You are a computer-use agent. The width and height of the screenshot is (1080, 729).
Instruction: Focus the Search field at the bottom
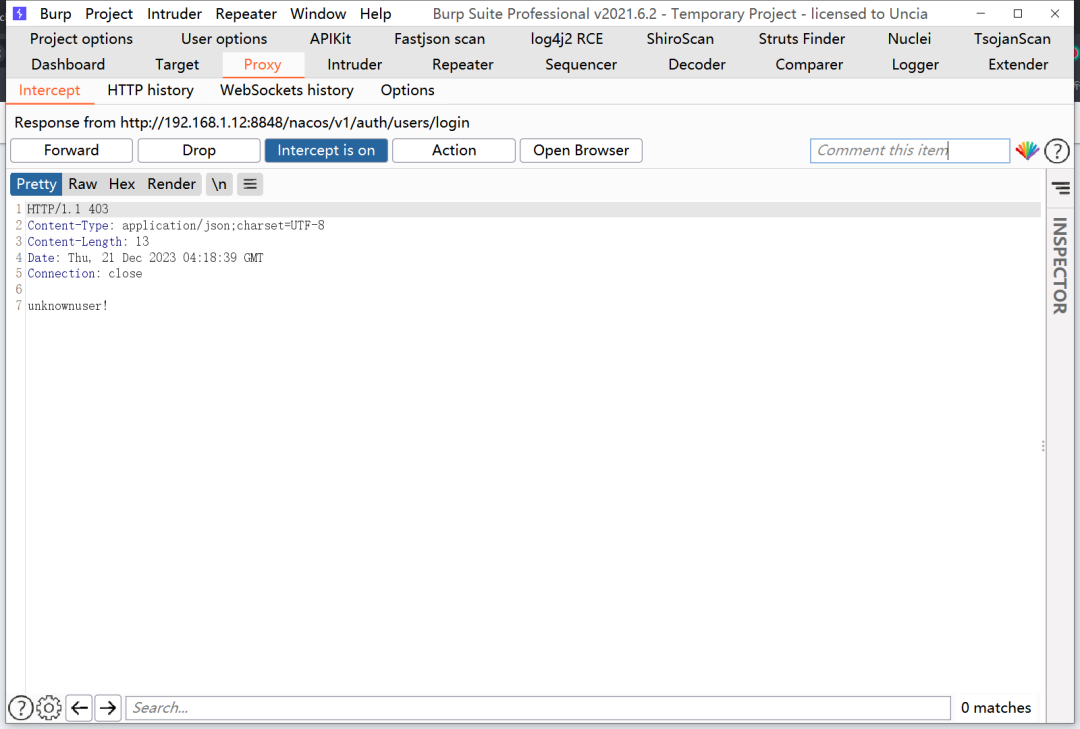pyautogui.click(x=538, y=708)
